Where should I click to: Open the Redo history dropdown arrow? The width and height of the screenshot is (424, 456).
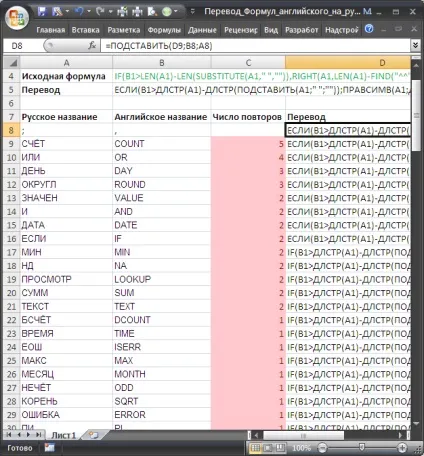pos(110,12)
